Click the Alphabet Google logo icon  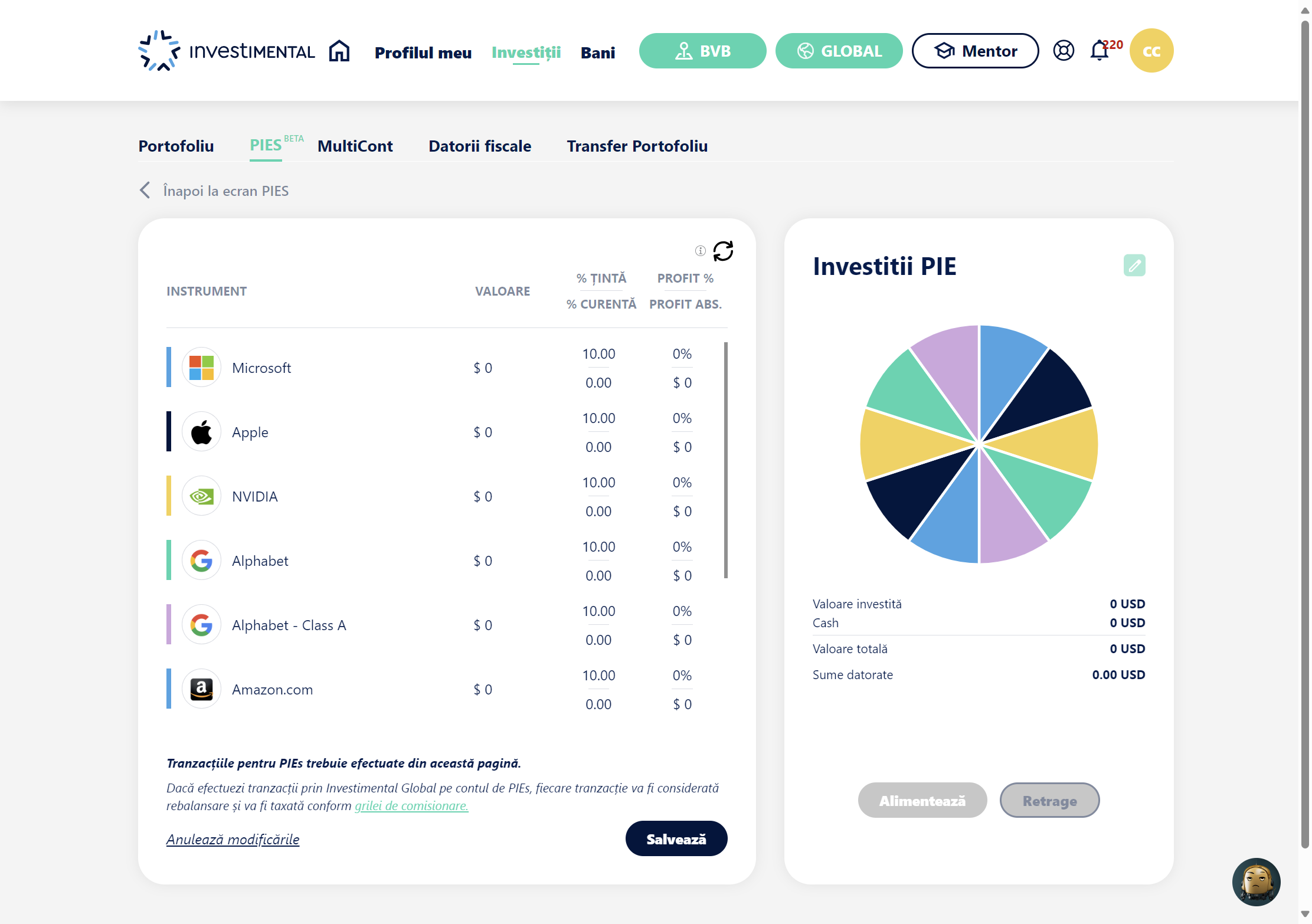click(x=201, y=561)
